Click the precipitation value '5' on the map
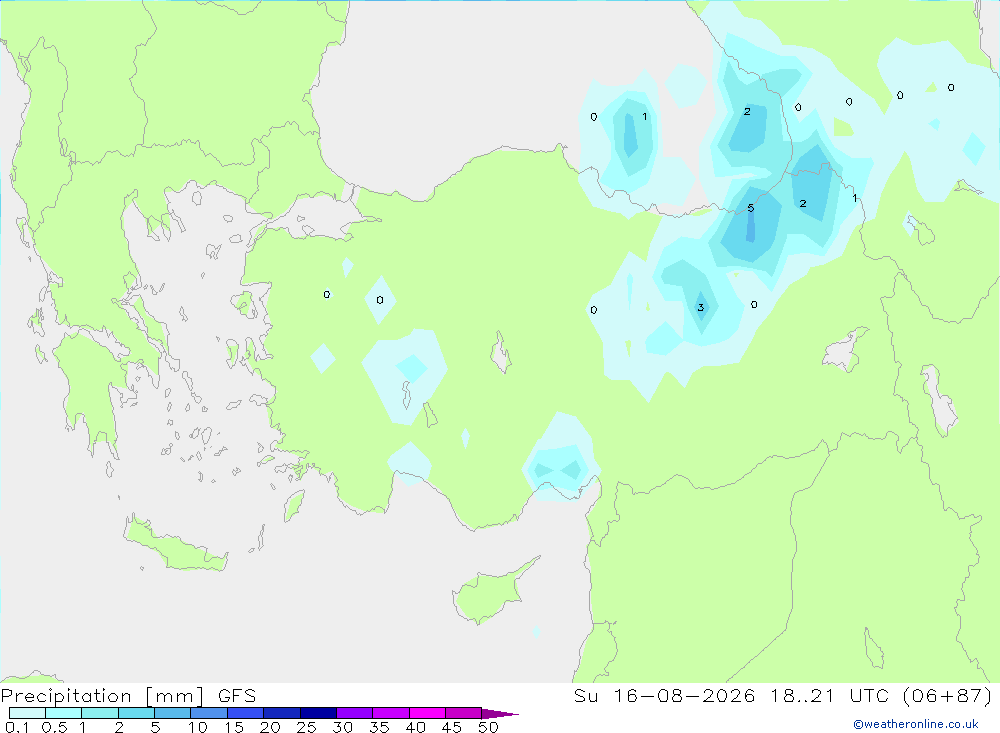This screenshot has height=733, width=1000. (751, 208)
